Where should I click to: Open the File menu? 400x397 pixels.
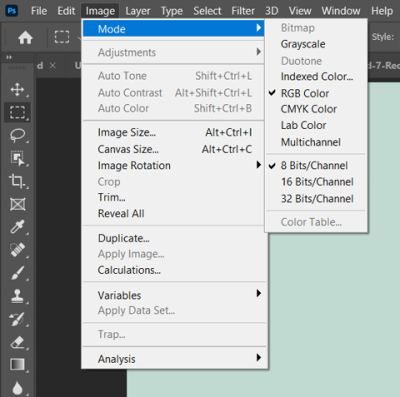point(39,11)
